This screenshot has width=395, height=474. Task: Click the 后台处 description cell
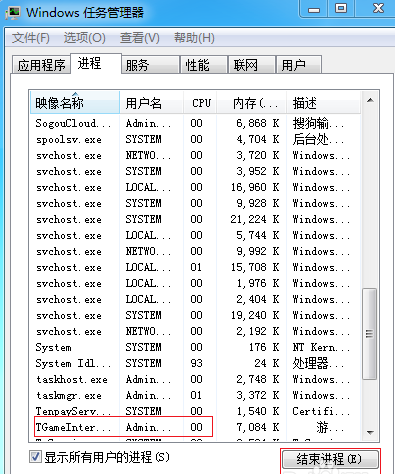click(318, 139)
